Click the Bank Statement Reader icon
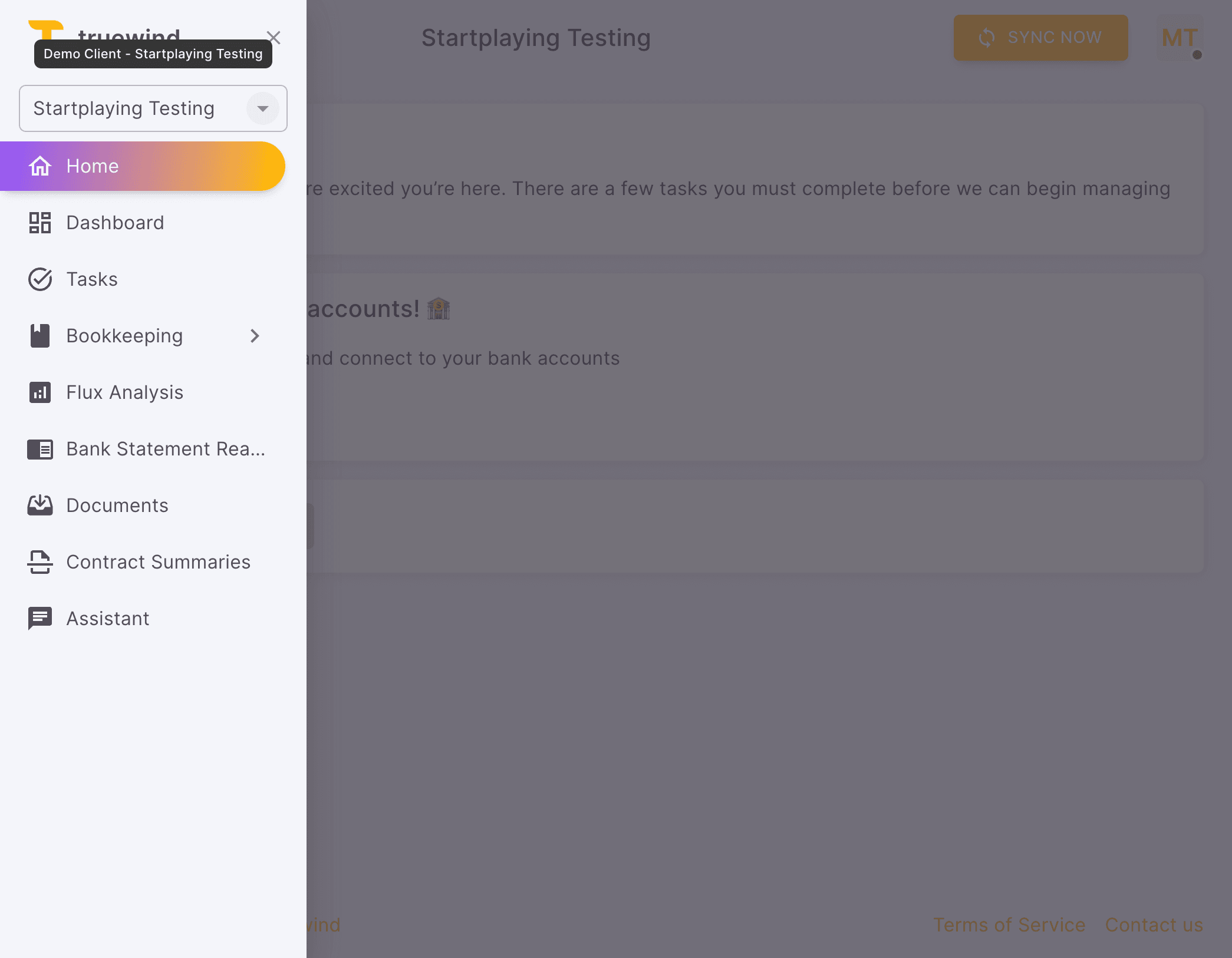The image size is (1232, 958). click(x=40, y=449)
